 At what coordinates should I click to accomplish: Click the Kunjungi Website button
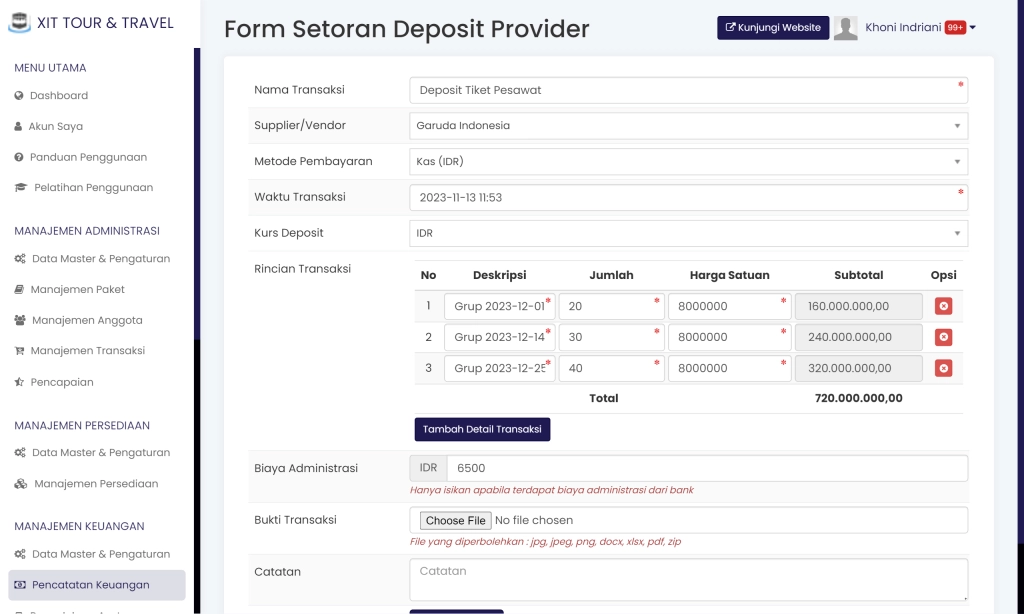coord(772,27)
